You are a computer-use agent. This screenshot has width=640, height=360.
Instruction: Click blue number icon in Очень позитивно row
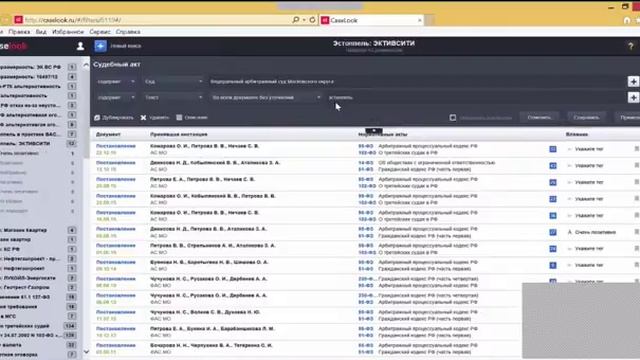pos(553,232)
